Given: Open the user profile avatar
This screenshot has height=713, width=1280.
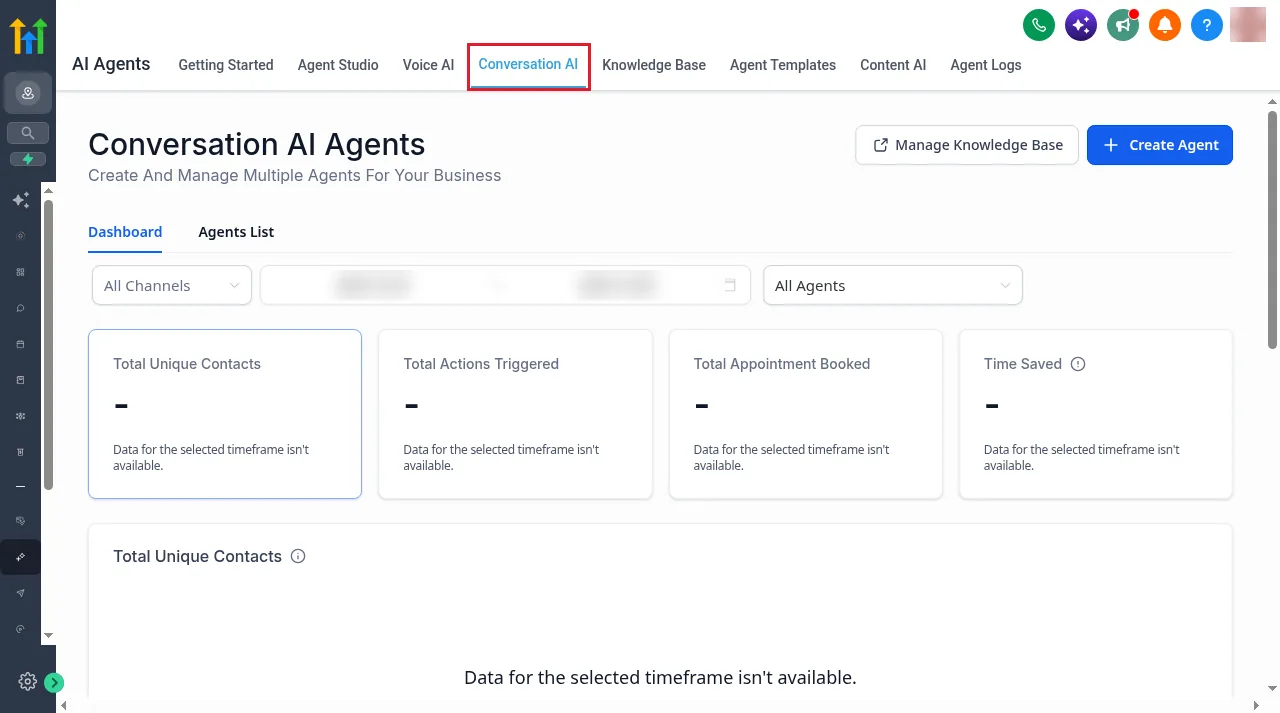Looking at the screenshot, I should 1248,25.
